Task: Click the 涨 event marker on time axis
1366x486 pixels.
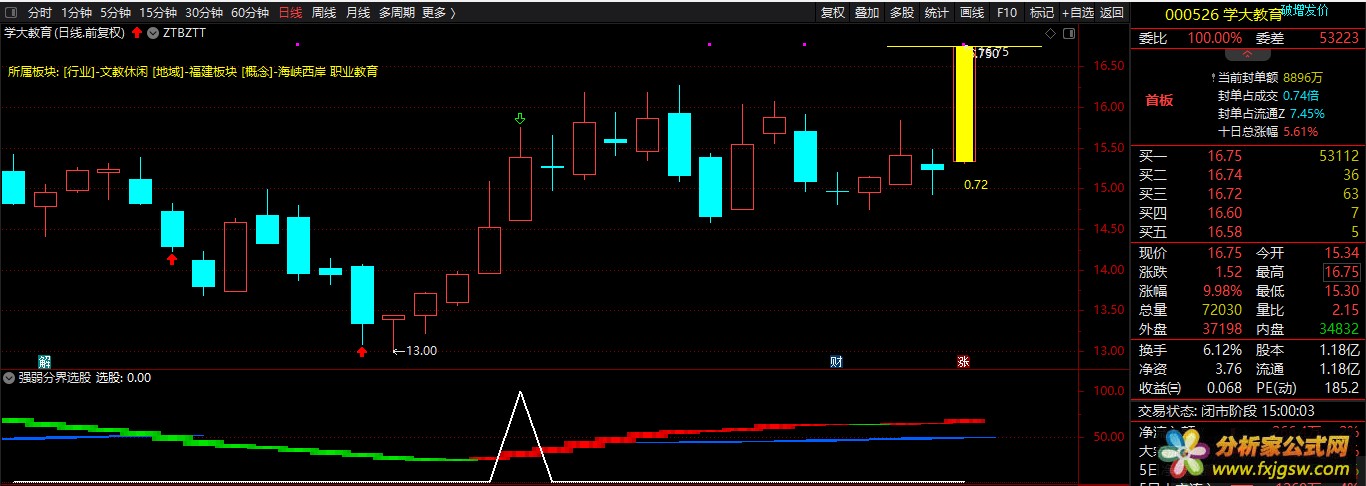Action: click(963, 361)
